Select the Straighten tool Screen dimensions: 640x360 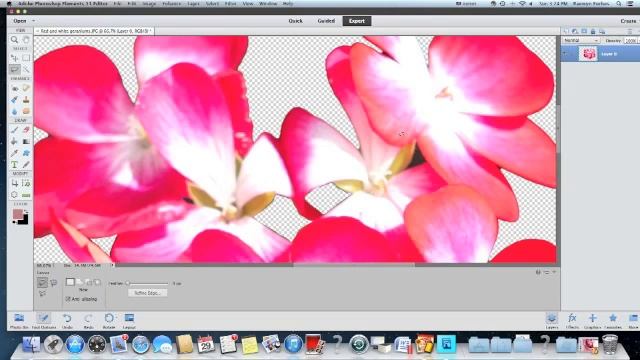[26, 195]
